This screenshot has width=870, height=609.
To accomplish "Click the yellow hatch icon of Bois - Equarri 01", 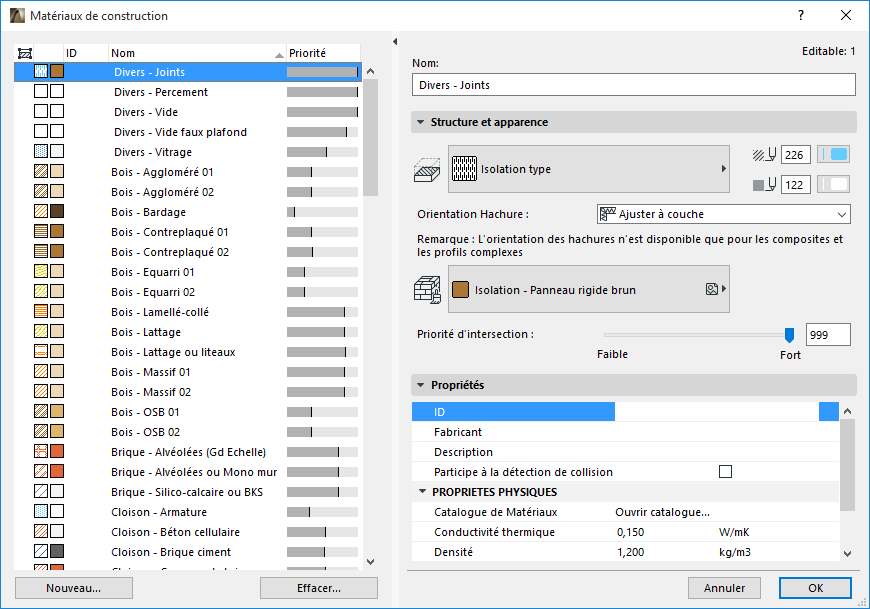I will pos(41,271).
